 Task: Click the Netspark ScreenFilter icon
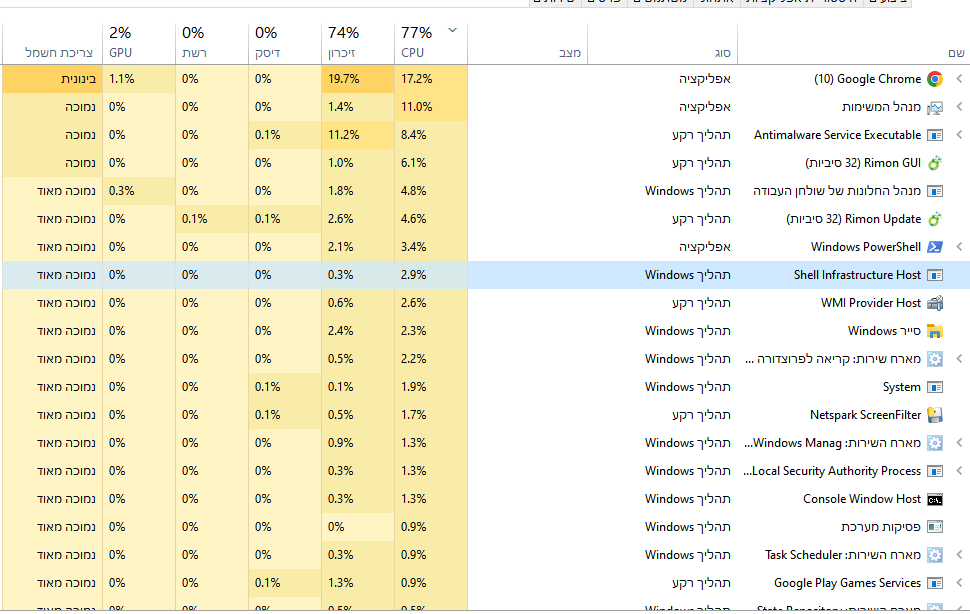[935, 415]
